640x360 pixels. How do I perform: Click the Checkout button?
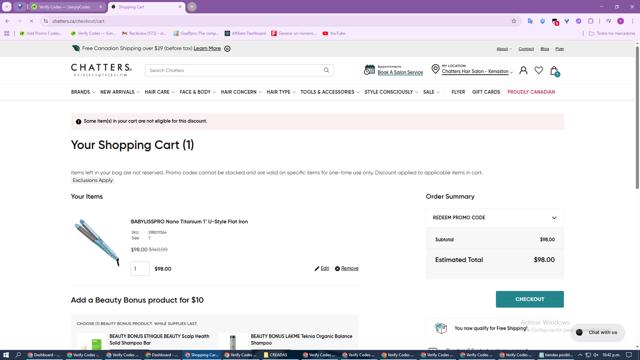pyautogui.click(x=529, y=299)
